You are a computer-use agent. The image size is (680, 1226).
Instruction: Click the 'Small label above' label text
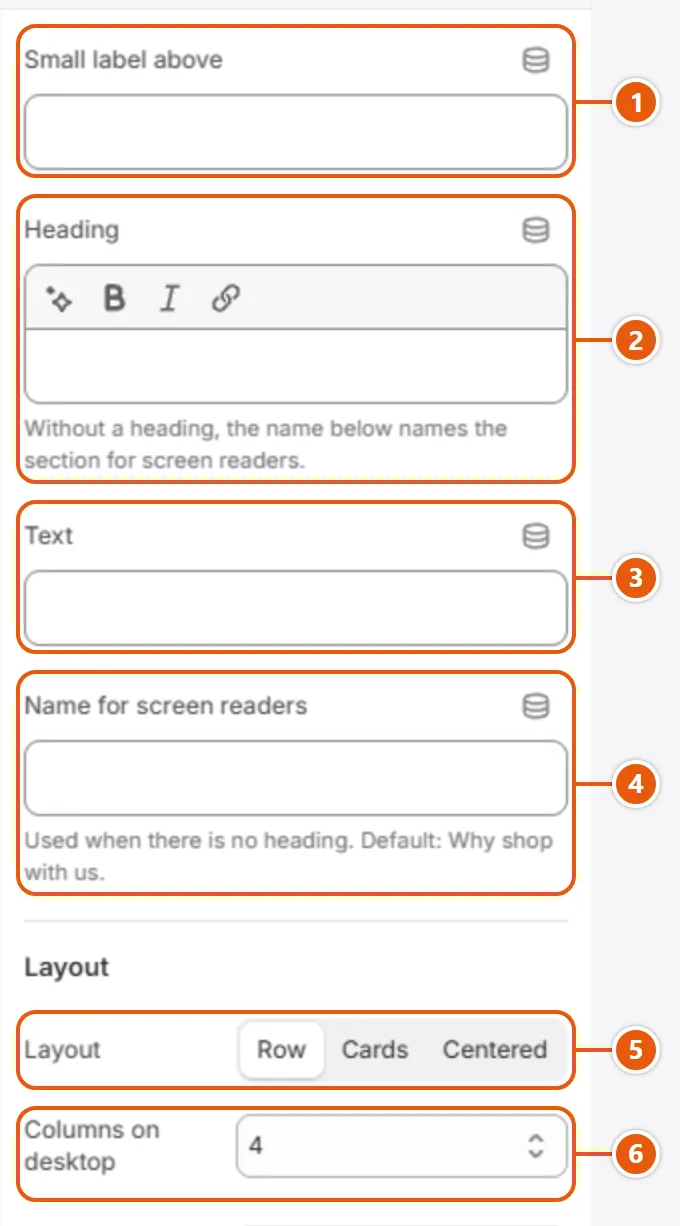click(x=124, y=60)
